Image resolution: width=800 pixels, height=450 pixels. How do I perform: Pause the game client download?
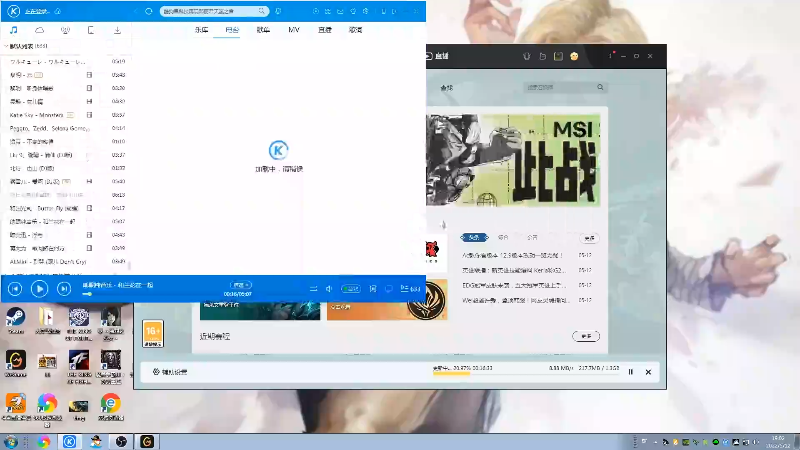(631, 372)
